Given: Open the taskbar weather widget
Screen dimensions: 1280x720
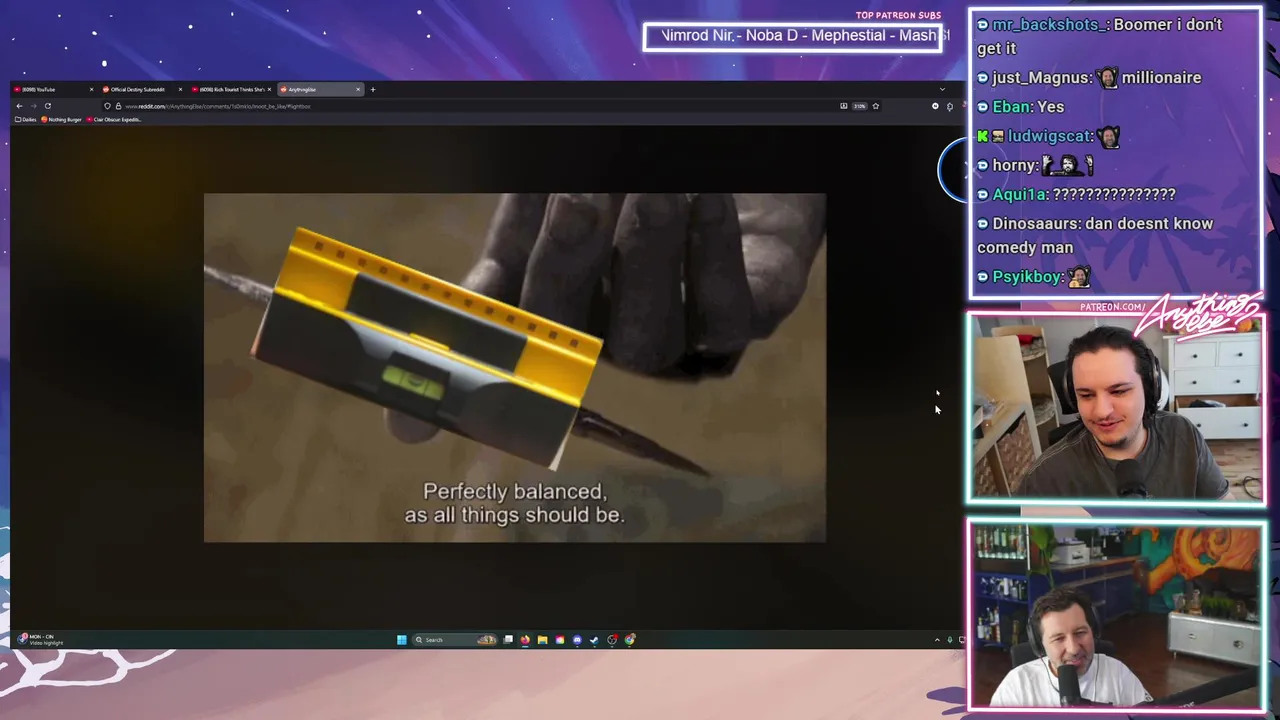Looking at the screenshot, I should point(40,639).
